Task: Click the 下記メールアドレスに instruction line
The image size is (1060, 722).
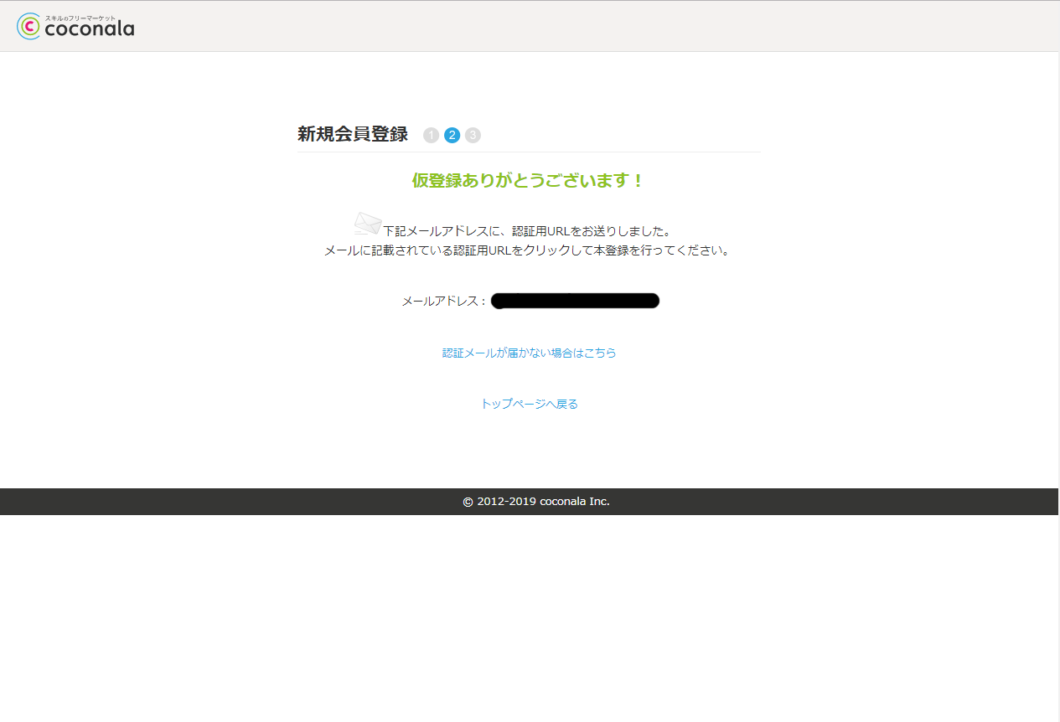Action: click(x=526, y=231)
